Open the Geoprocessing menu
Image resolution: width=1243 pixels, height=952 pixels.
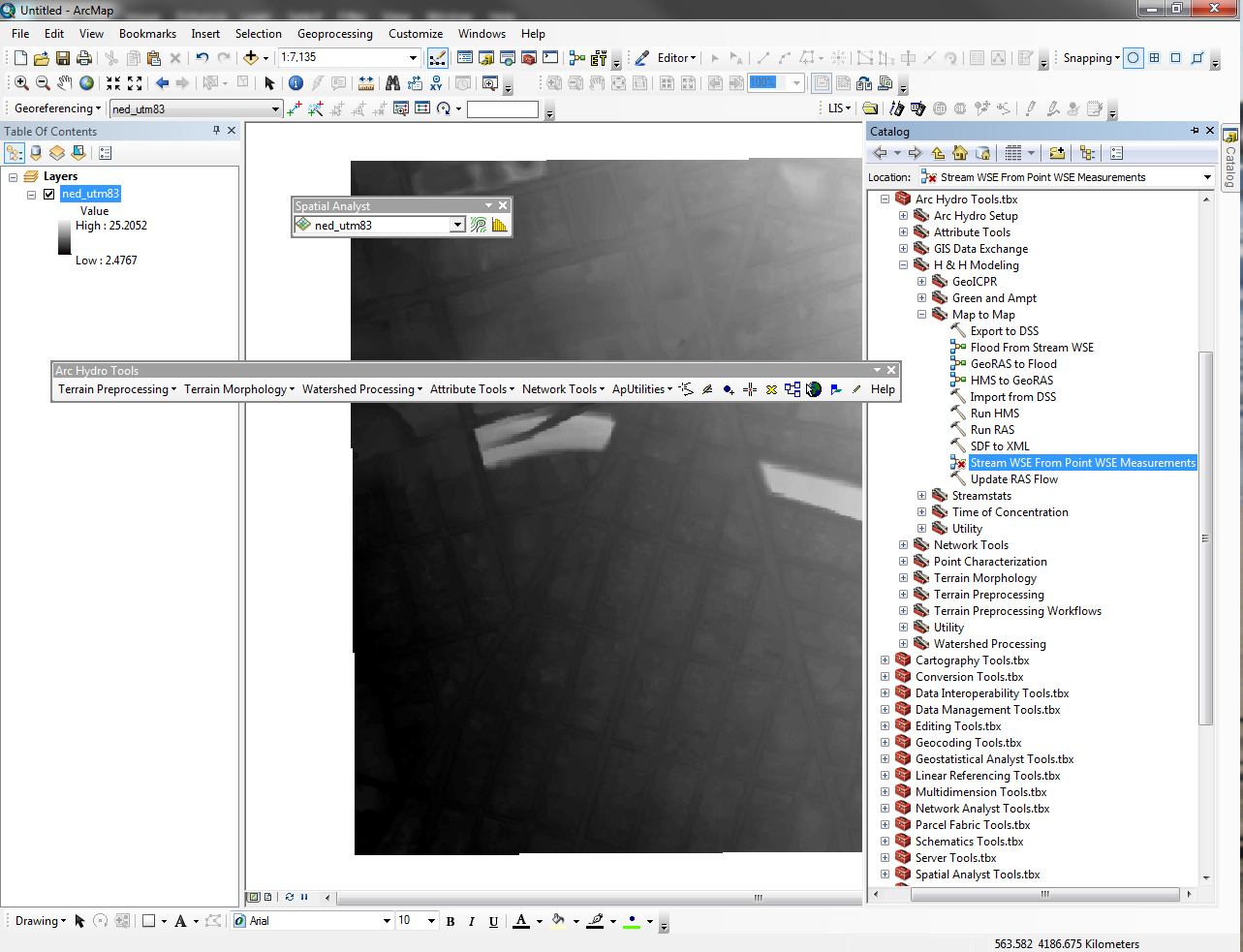pos(334,33)
